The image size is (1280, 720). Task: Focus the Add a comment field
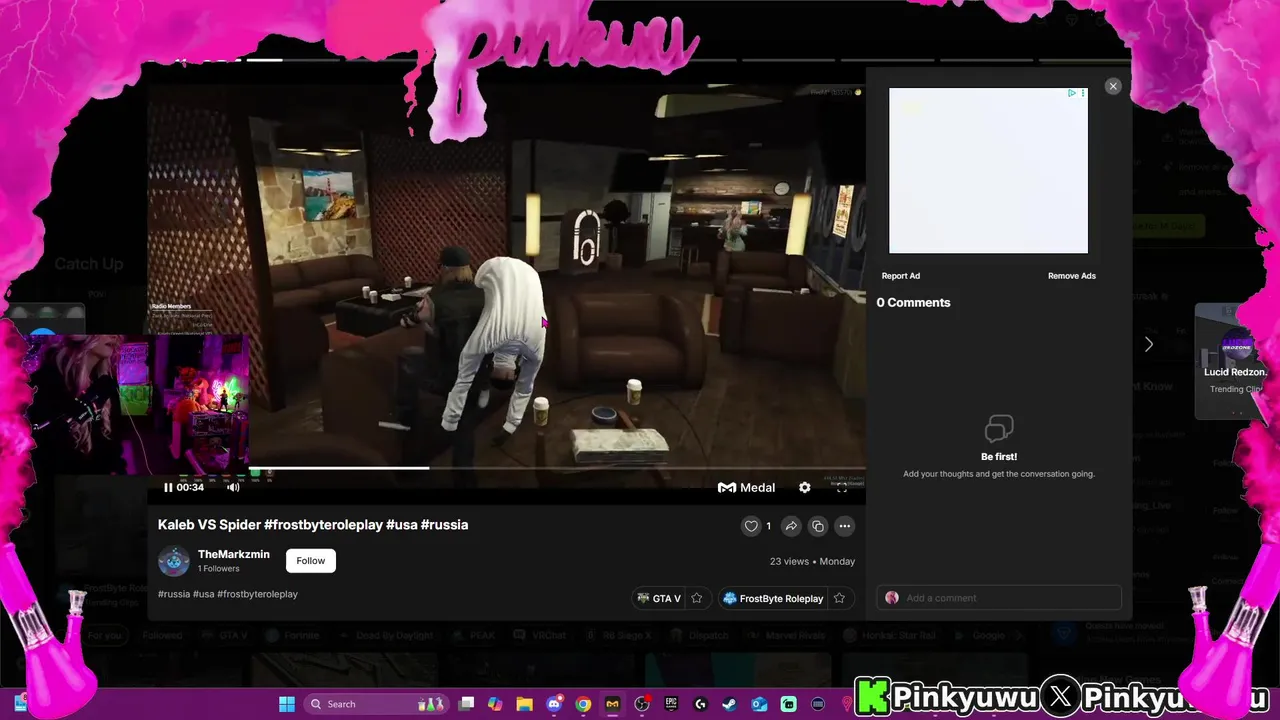click(999, 598)
